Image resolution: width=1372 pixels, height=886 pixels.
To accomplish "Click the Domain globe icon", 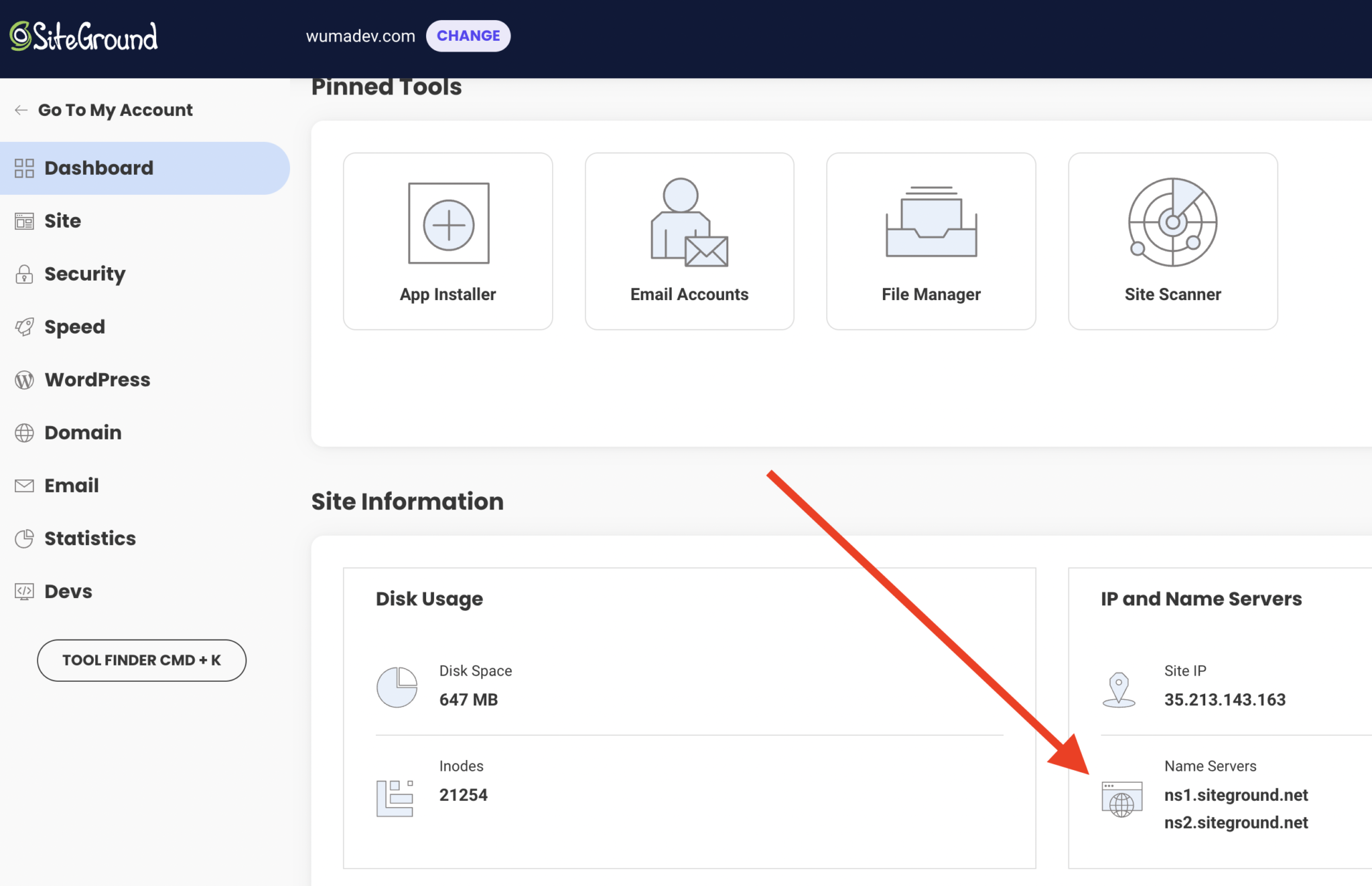I will (x=24, y=433).
